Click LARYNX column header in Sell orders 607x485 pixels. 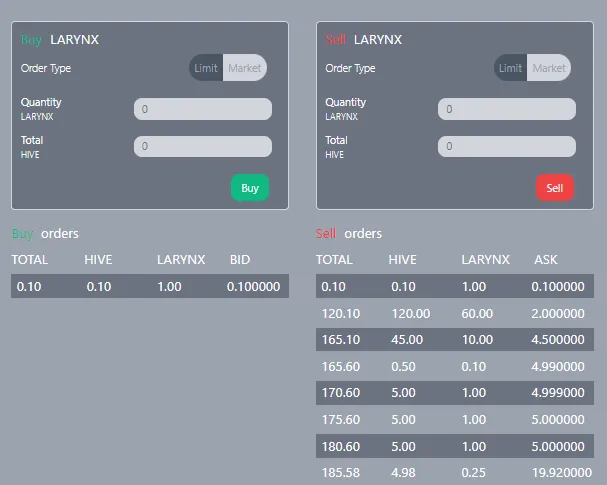coord(485,259)
